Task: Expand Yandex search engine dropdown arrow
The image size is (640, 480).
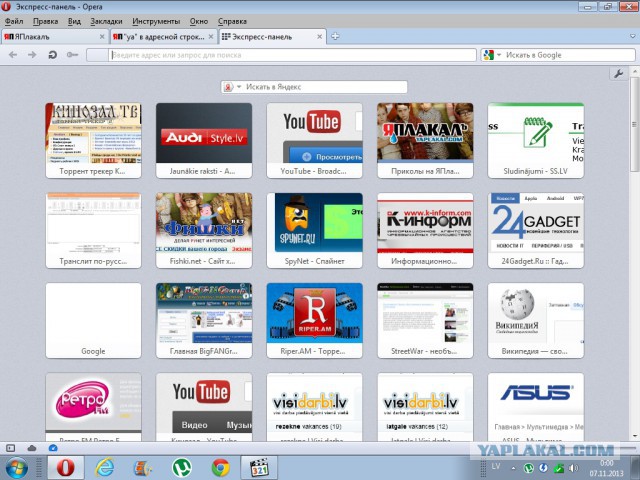Action: [x=239, y=87]
